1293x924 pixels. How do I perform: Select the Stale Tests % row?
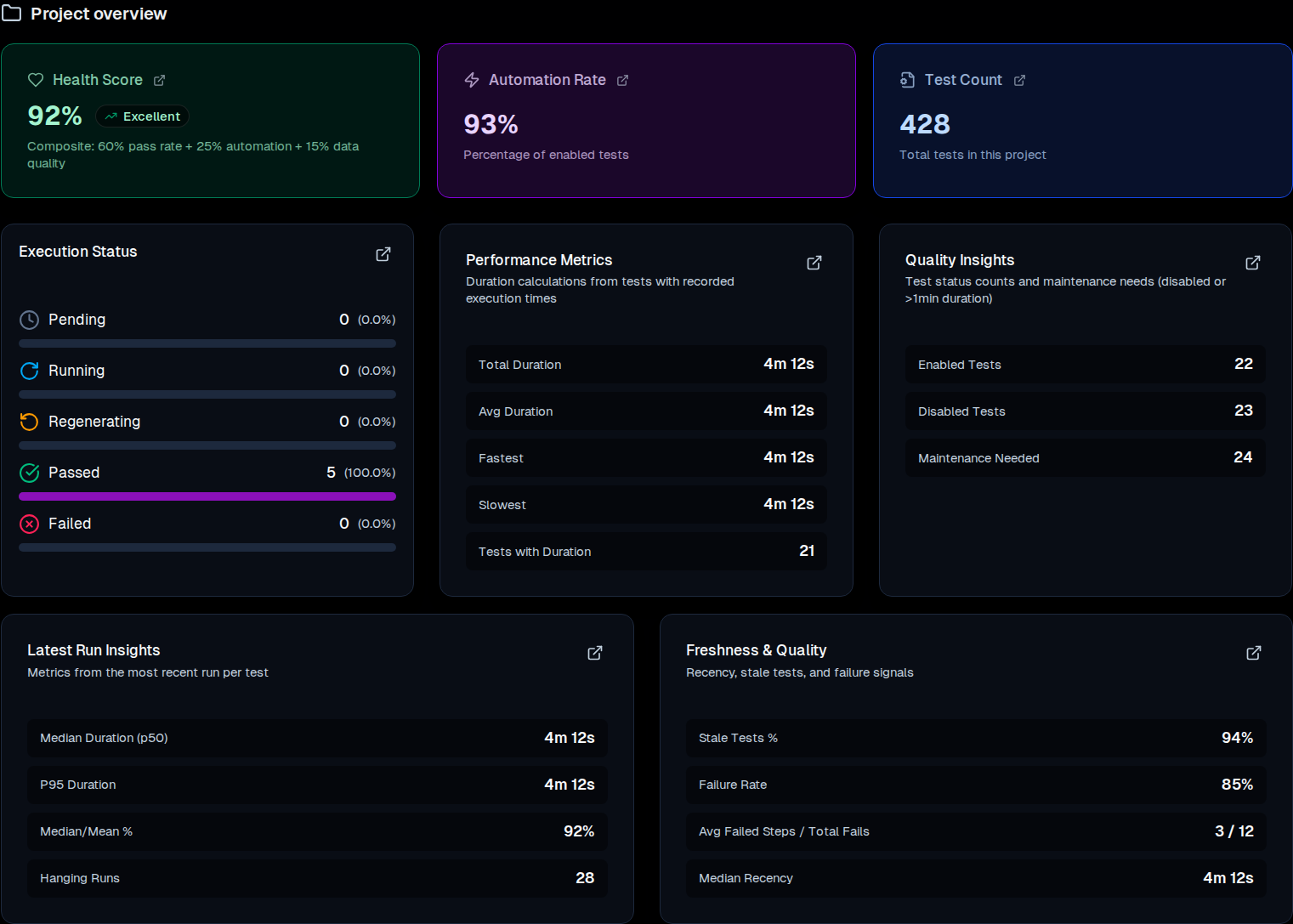975,738
